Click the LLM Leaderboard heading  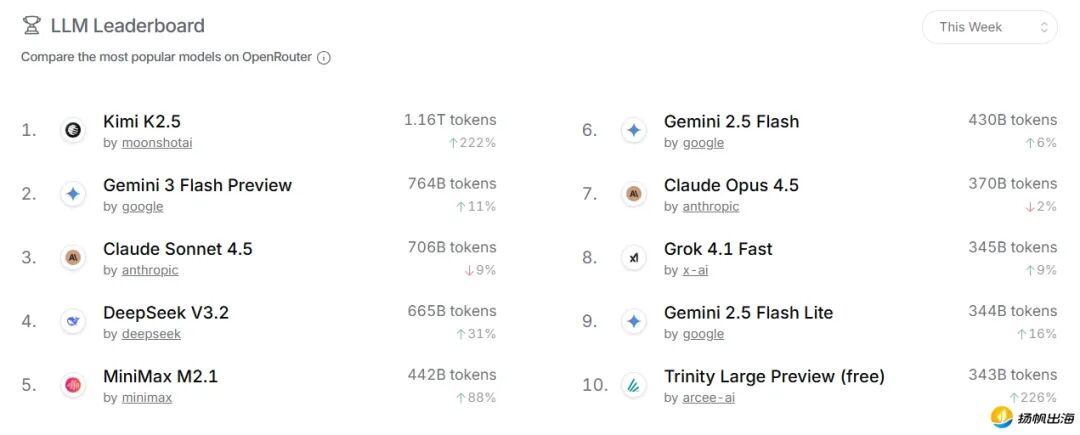click(x=127, y=26)
